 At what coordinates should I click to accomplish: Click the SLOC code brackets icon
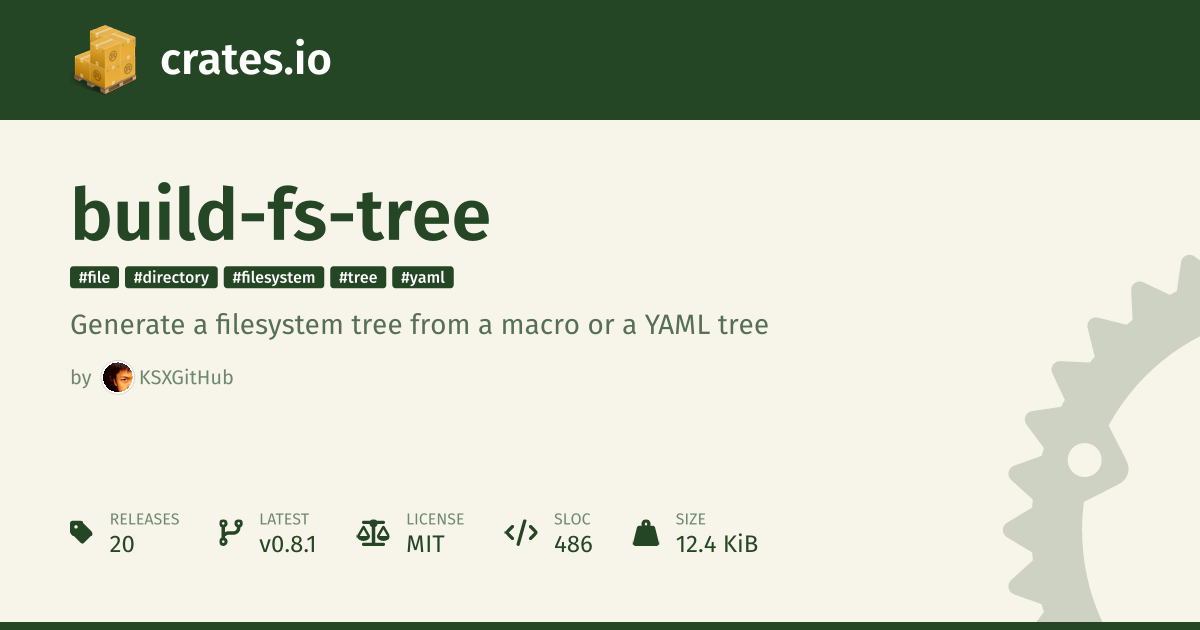521,532
